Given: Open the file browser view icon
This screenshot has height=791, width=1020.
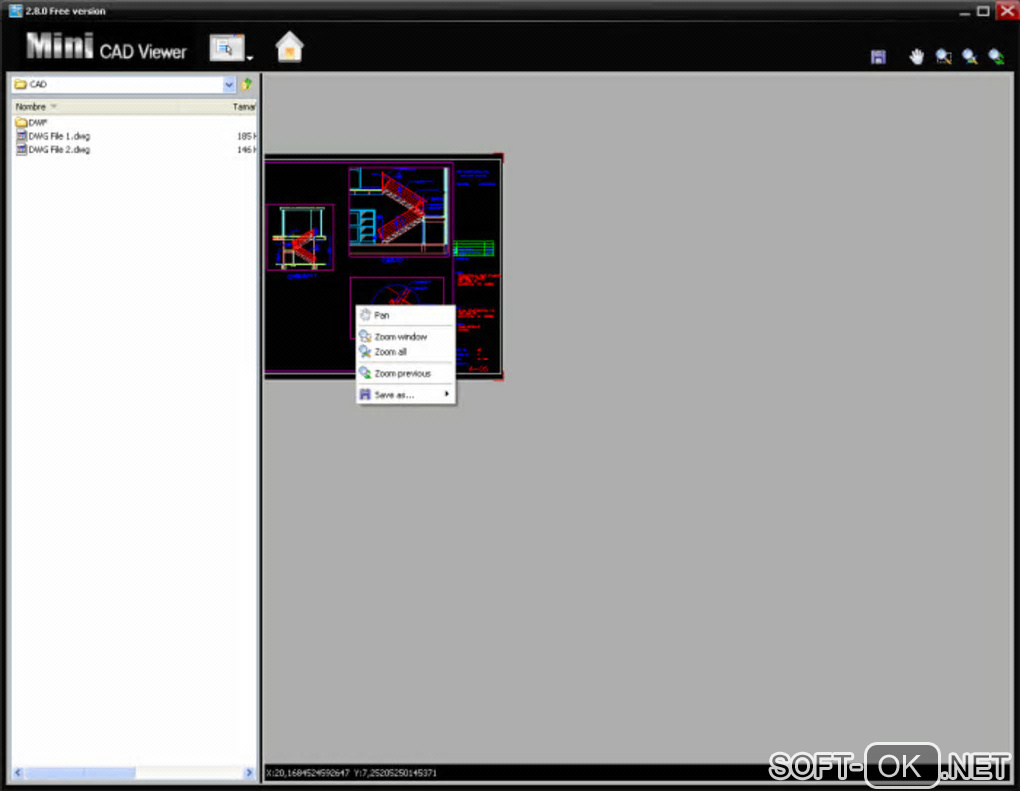Looking at the screenshot, I should (x=226, y=47).
